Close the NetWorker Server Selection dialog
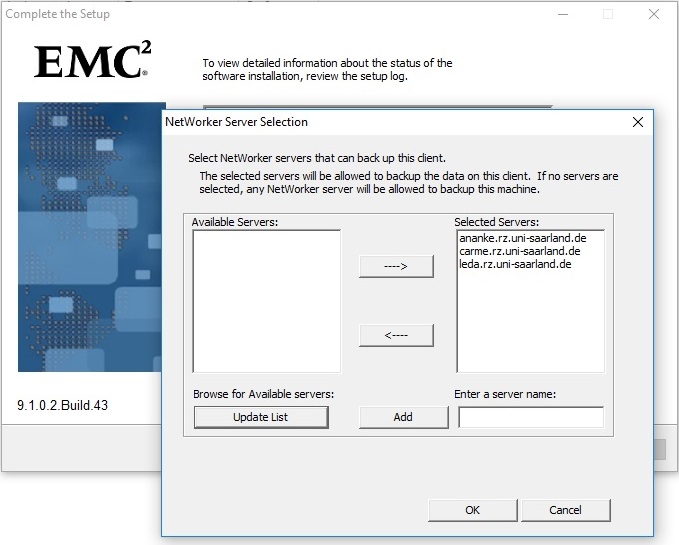 [x=638, y=122]
